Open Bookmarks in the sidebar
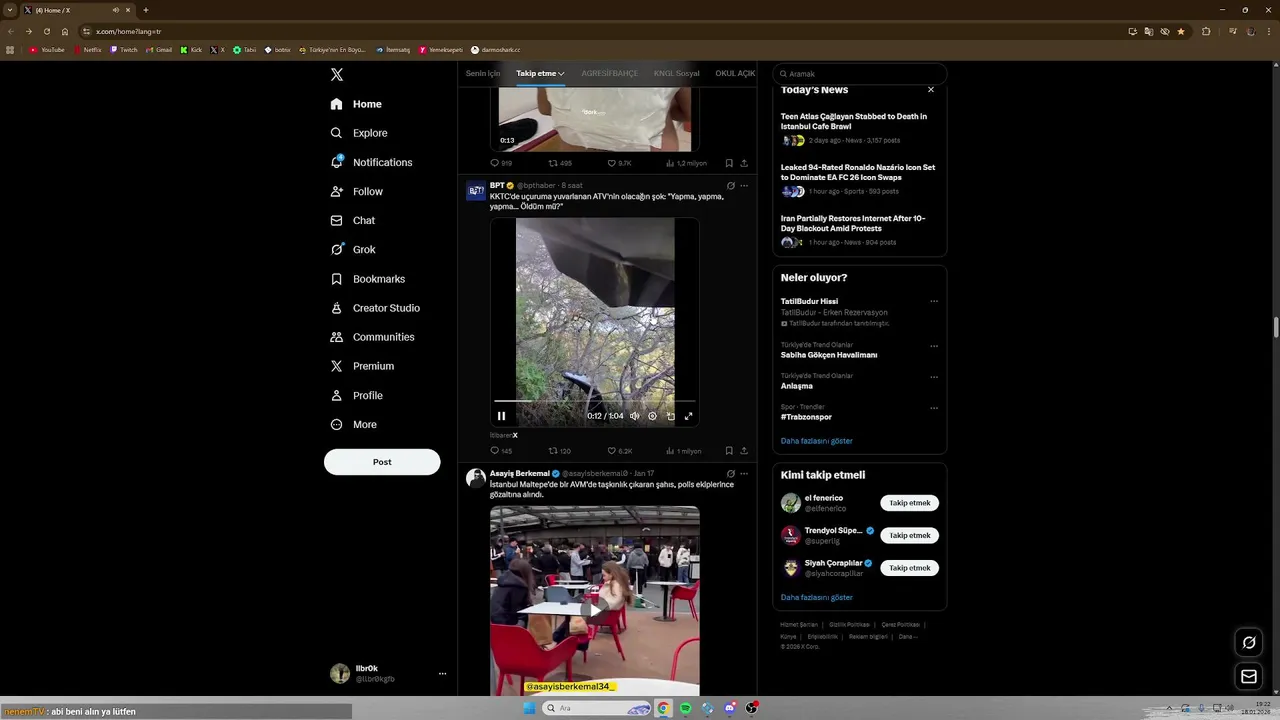 [x=367, y=279]
